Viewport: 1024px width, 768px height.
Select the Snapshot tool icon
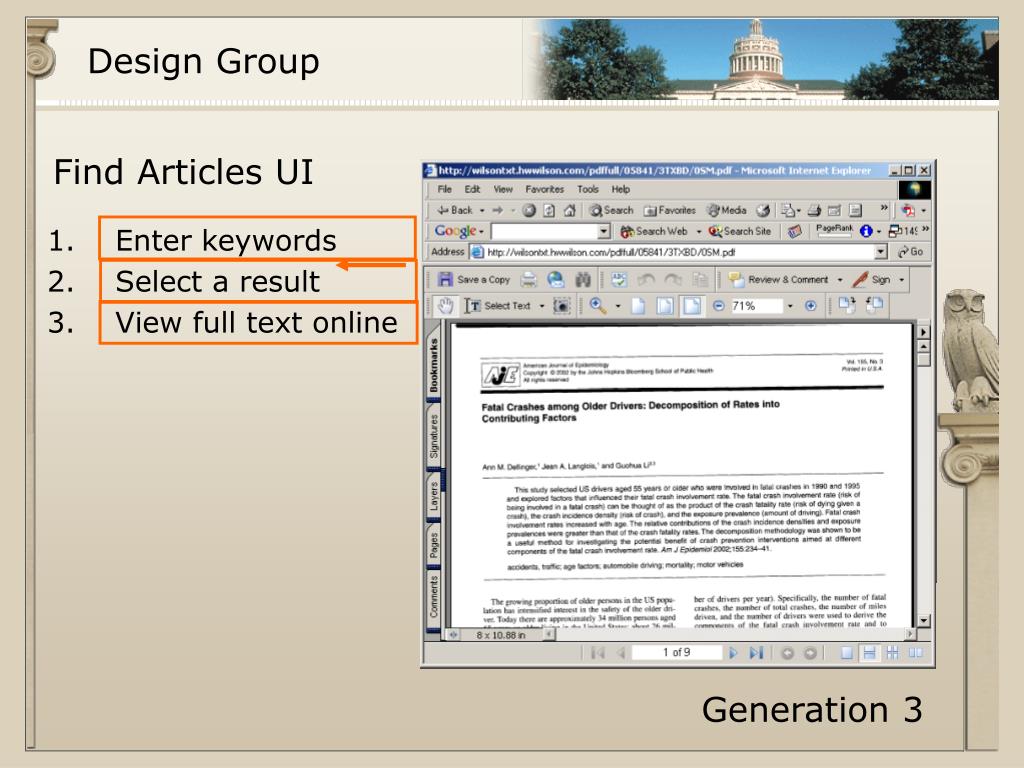point(562,305)
